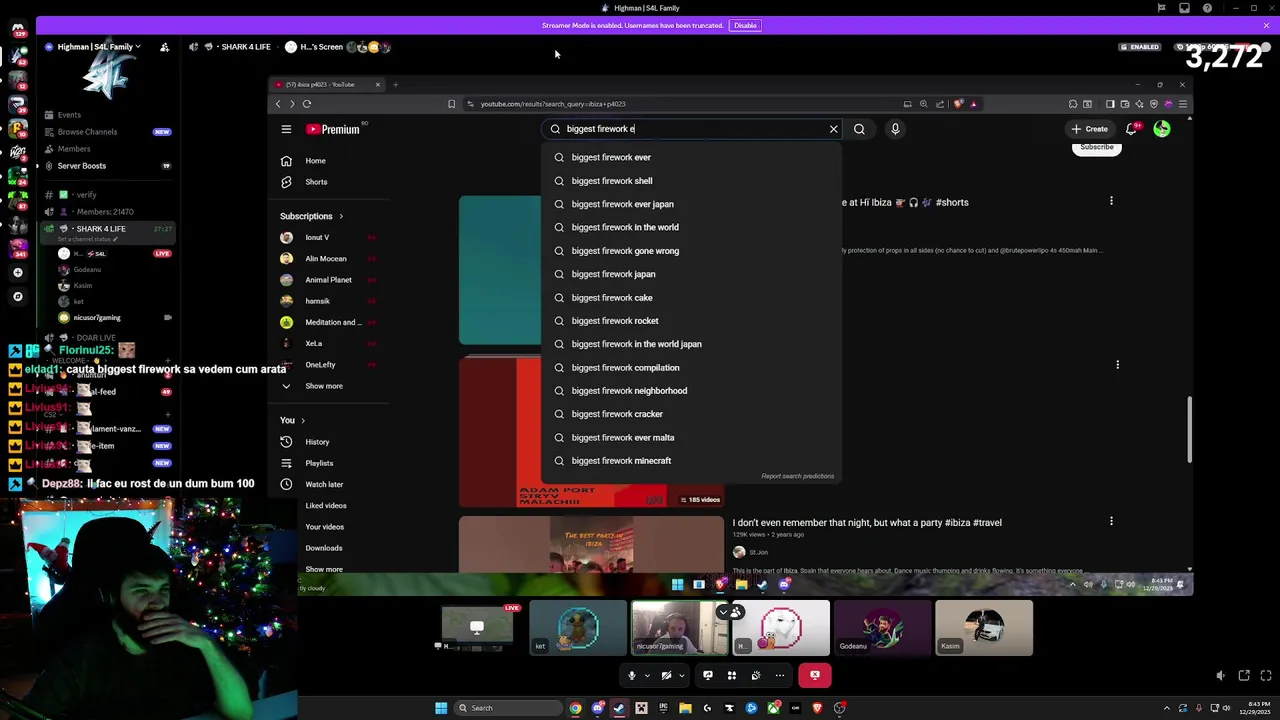This screenshot has width=1280, height=720.
Task: Pick 'biggest firework minecraft' suggestion
Action: point(691,461)
